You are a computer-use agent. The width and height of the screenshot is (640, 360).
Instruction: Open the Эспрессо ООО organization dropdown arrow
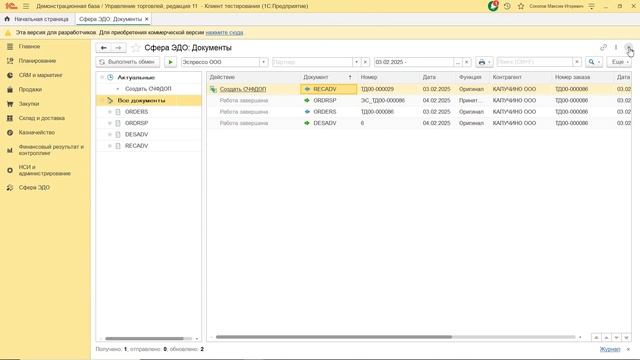pos(263,62)
